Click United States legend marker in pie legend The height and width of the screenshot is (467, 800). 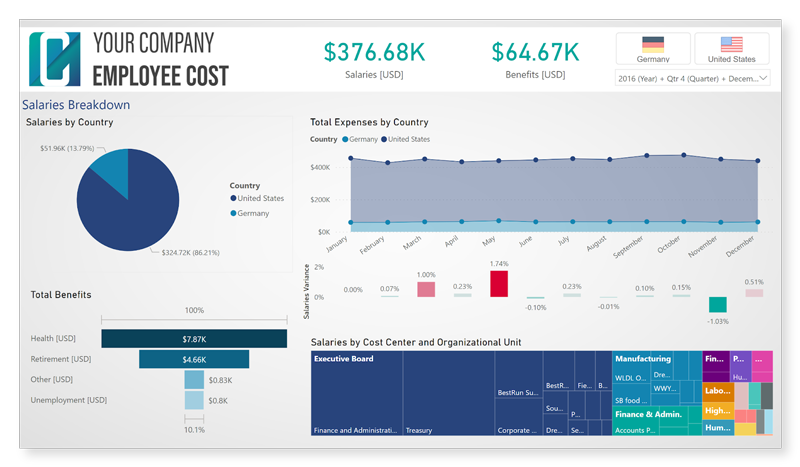tap(234, 199)
